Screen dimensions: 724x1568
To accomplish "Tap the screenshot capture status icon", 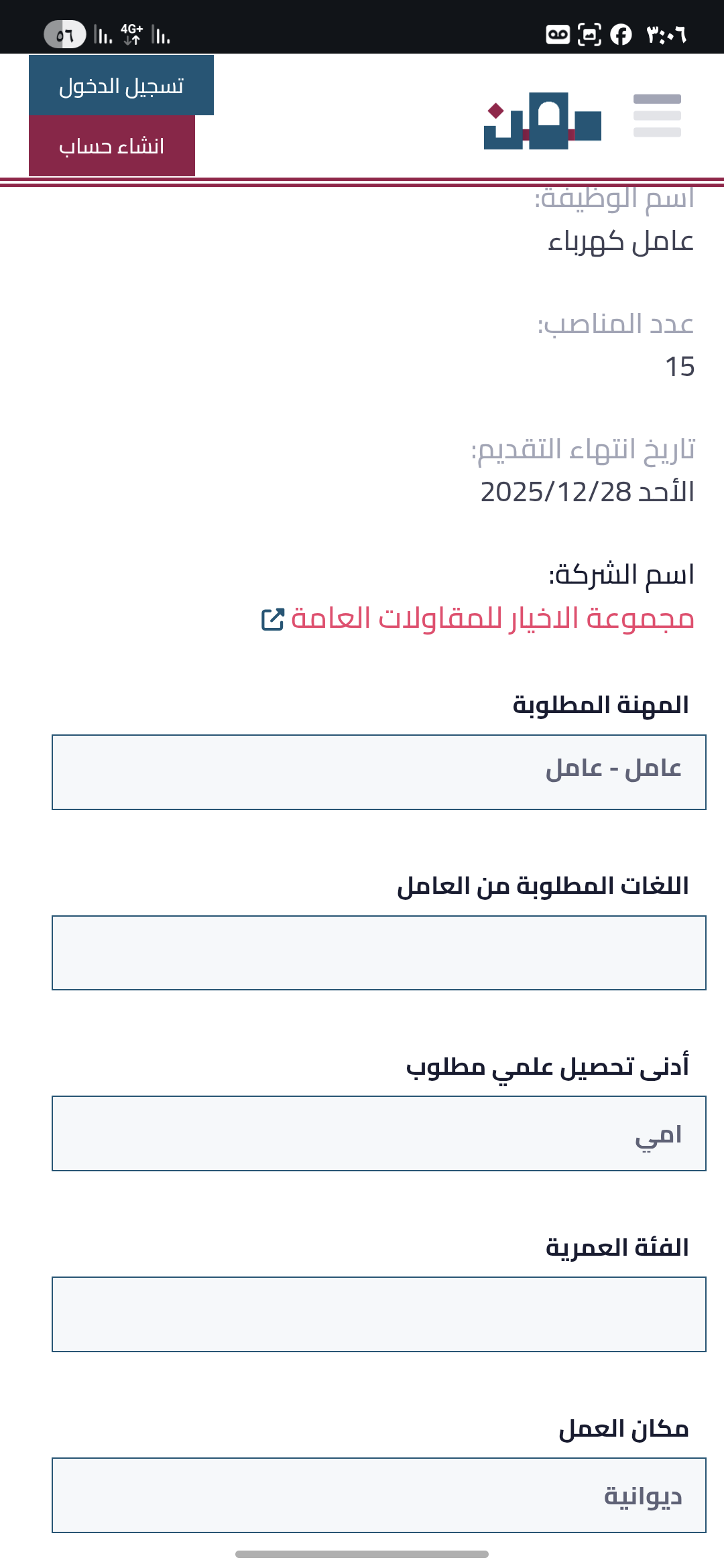I will (589, 34).
